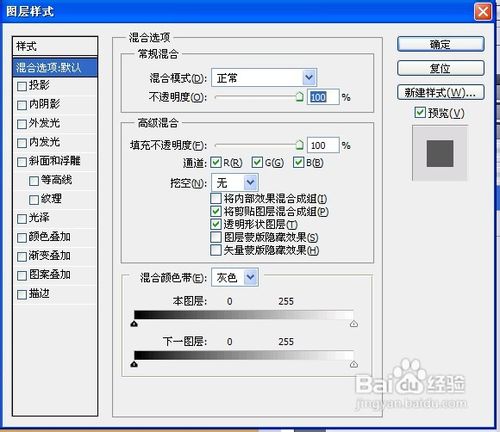Click 下一图层 black point slider triangle
Image resolution: width=500 pixels, height=432 pixels.
134,364
